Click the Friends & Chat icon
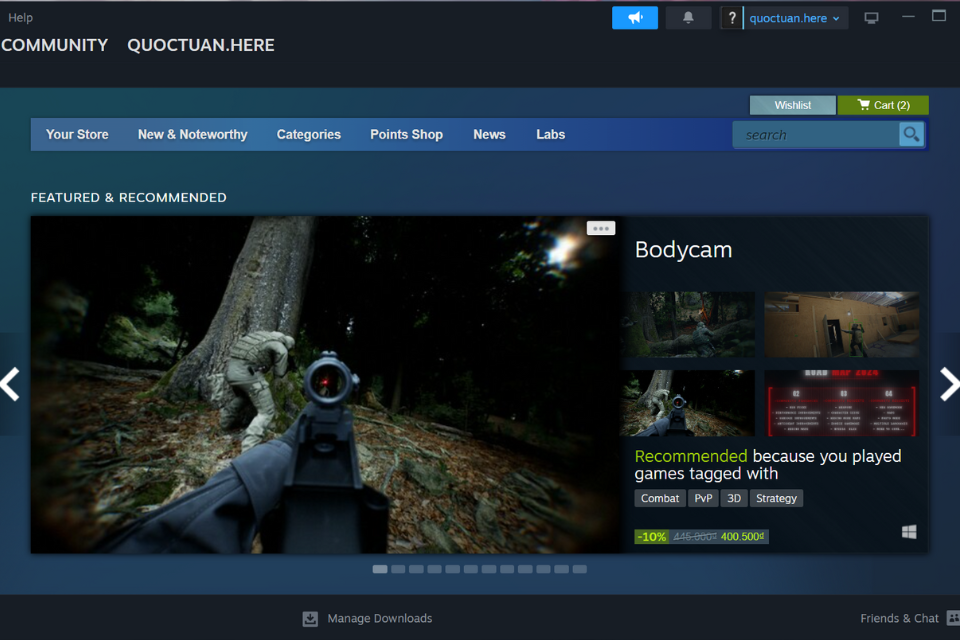 click(x=953, y=618)
